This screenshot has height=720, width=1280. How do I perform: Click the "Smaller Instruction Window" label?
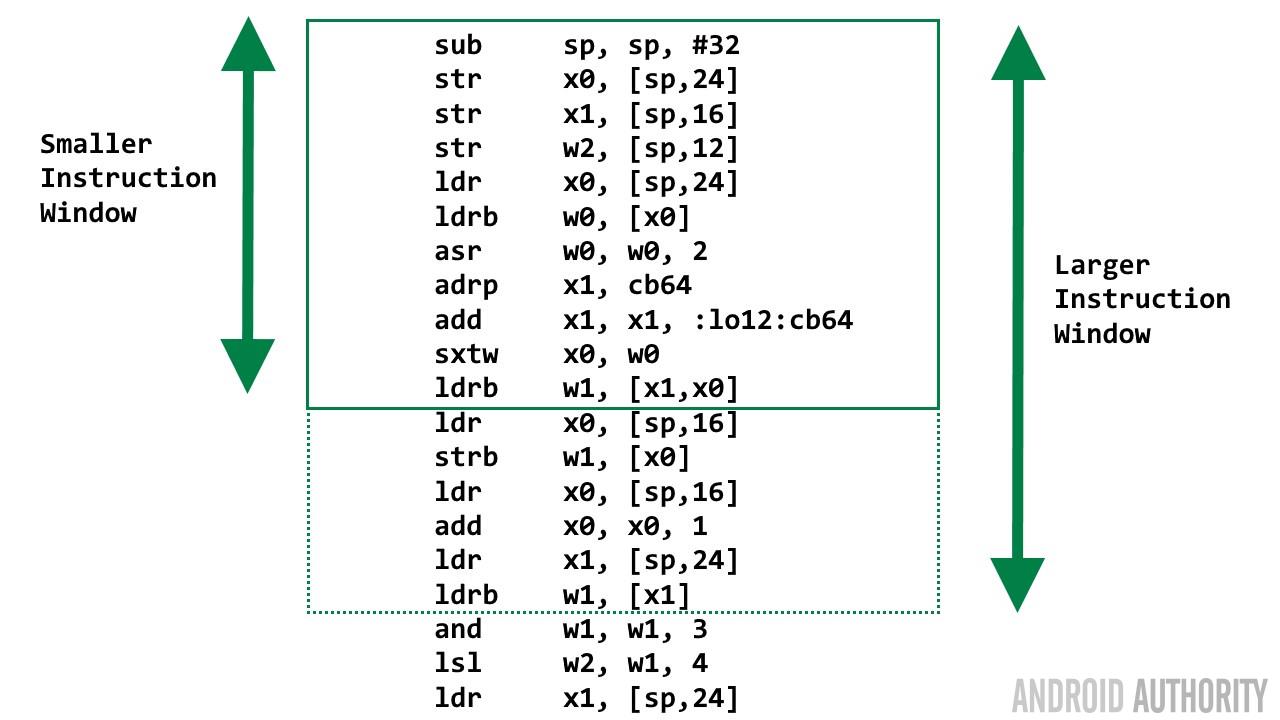click(128, 178)
